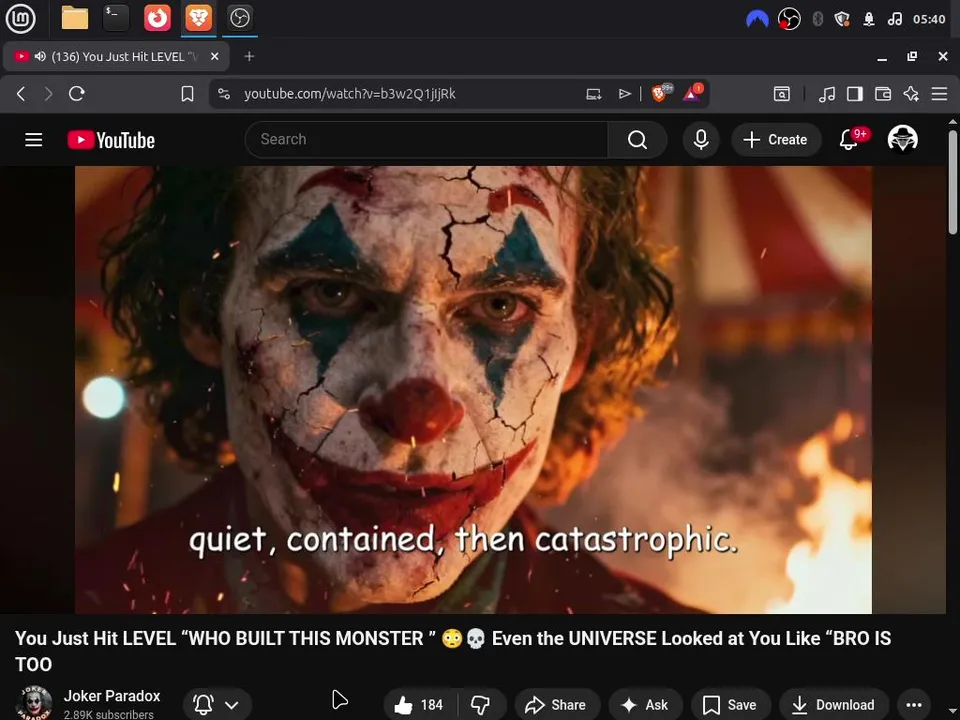Open the Brave Wallet icon

pyautogui.click(x=883, y=94)
